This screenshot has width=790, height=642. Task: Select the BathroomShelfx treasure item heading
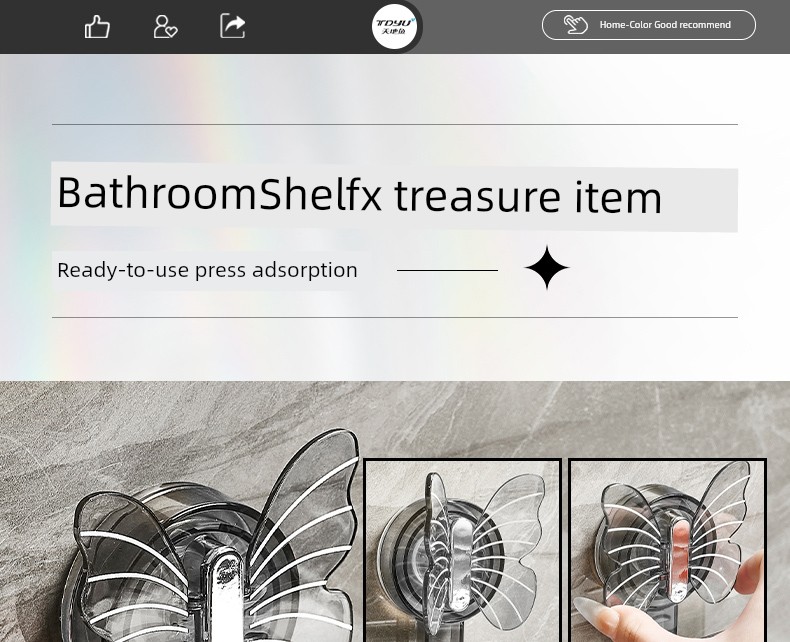359,195
